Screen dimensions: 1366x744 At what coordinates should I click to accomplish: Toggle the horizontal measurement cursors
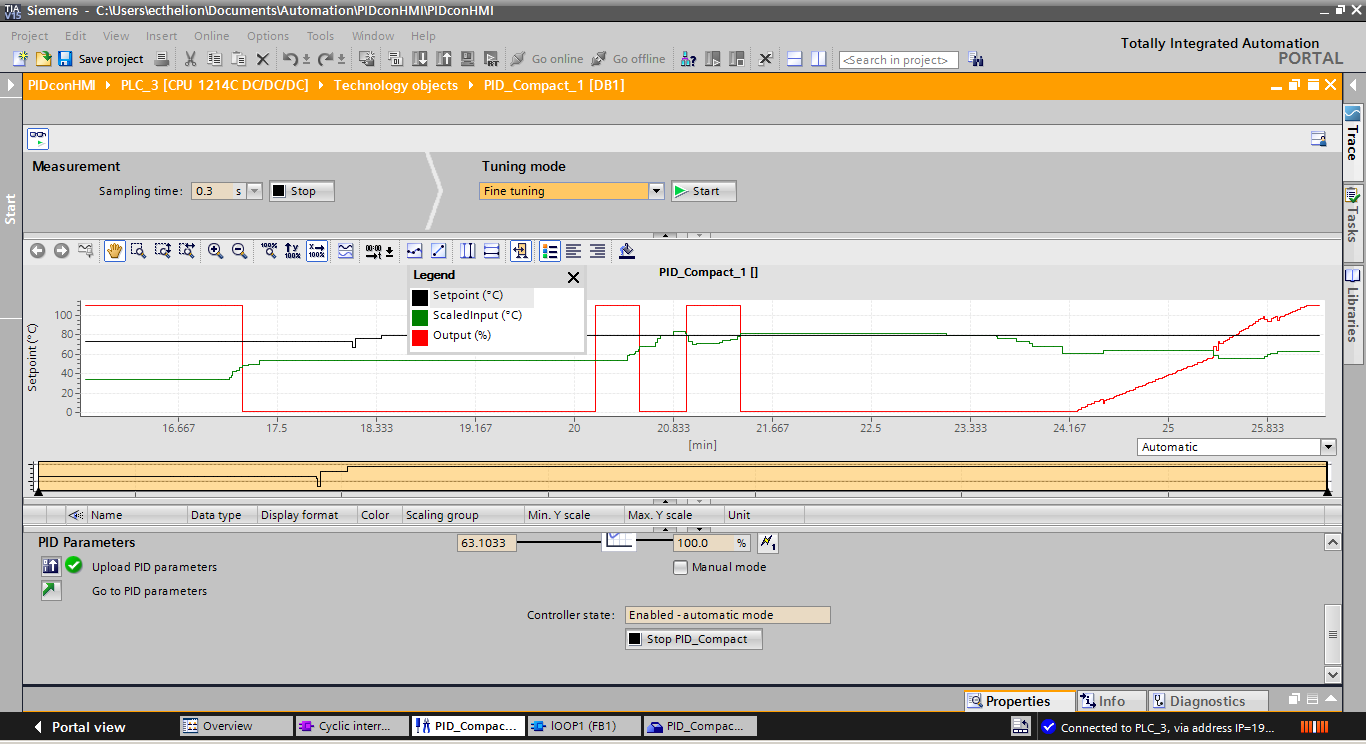[491, 251]
